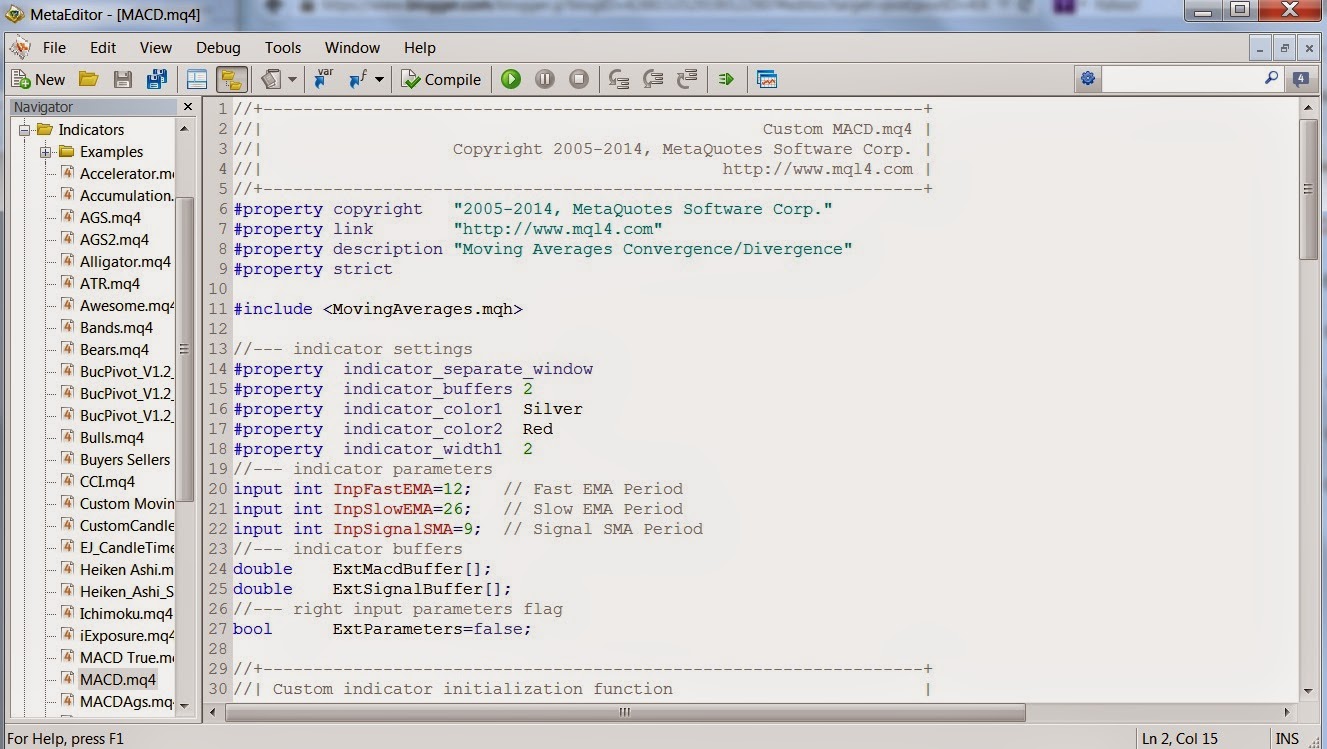This screenshot has height=749, width=1327.
Task: Close the Navigator panel
Action: (187, 107)
